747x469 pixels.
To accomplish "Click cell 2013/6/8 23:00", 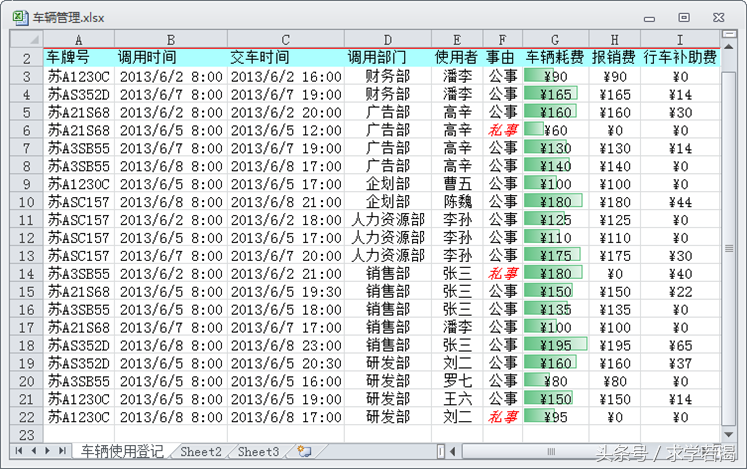I will tap(286, 345).
